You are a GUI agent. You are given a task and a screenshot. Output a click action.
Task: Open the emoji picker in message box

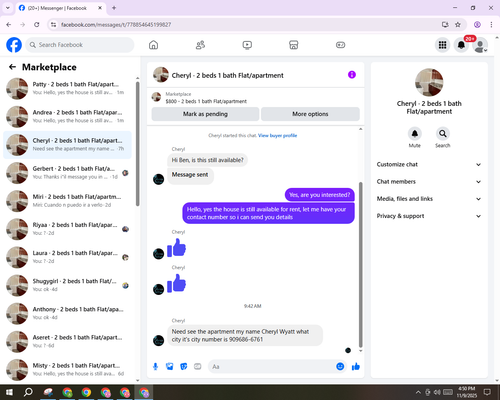tap(340, 367)
